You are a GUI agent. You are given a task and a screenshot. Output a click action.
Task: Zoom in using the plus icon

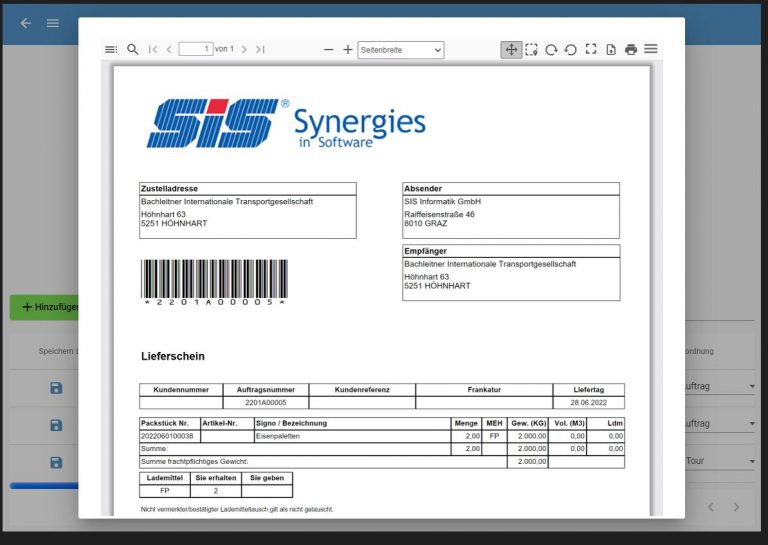(348, 49)
